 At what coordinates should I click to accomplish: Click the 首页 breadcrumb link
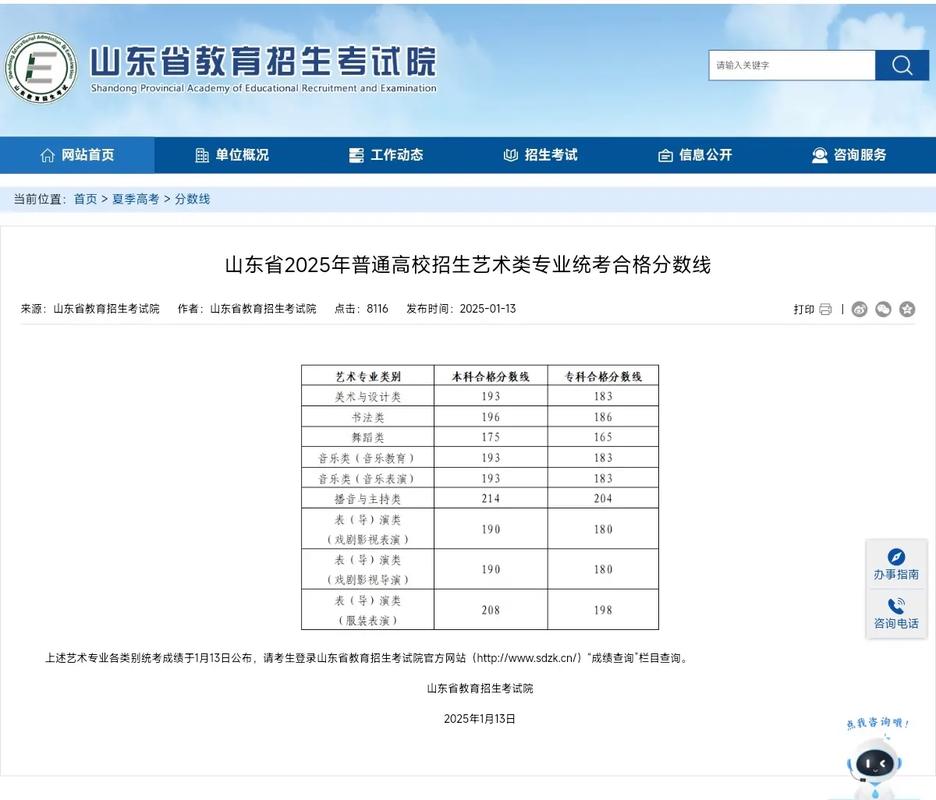(x=85, y=198)
